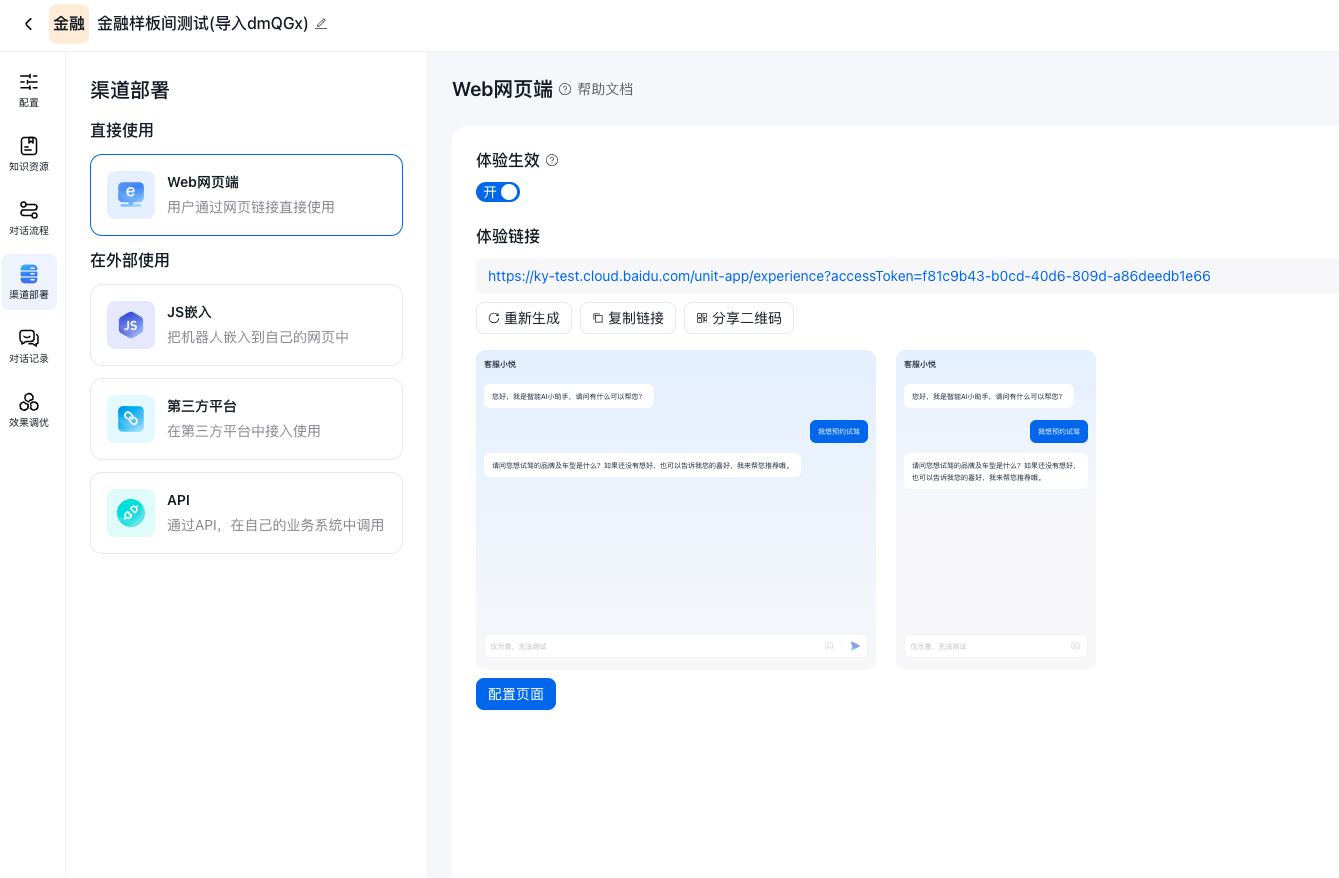Click the 我想预约试驾 bubble in desktop preview
This screenshot has width=1339, height=878.
coord(839,431)
